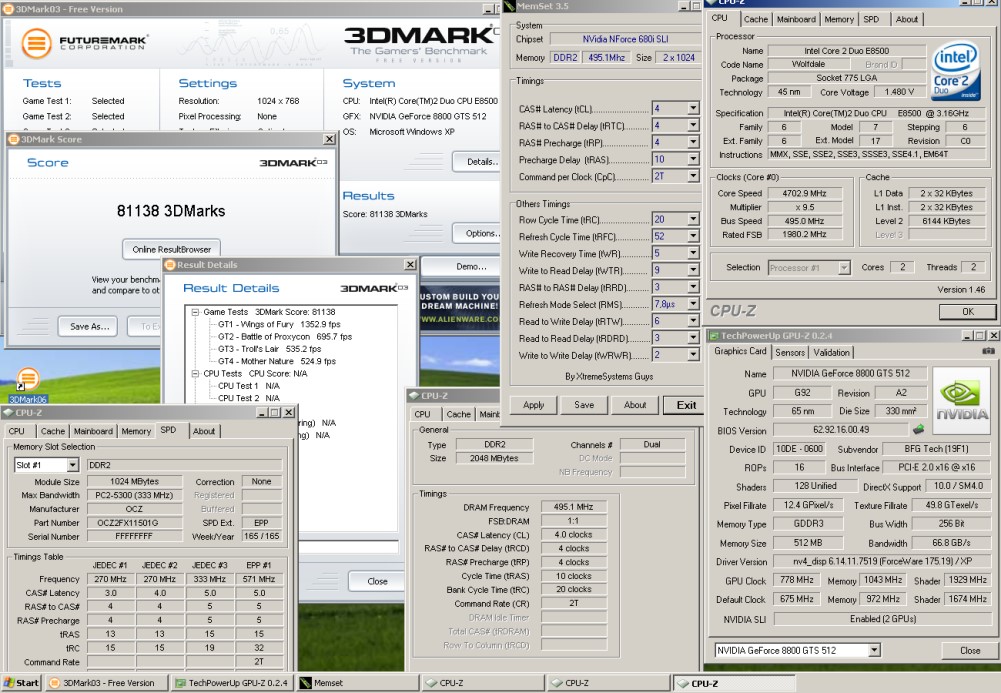Click Save As... in 3DMark Score
The image size is (1001, 693).
click(x=89, y=326)
